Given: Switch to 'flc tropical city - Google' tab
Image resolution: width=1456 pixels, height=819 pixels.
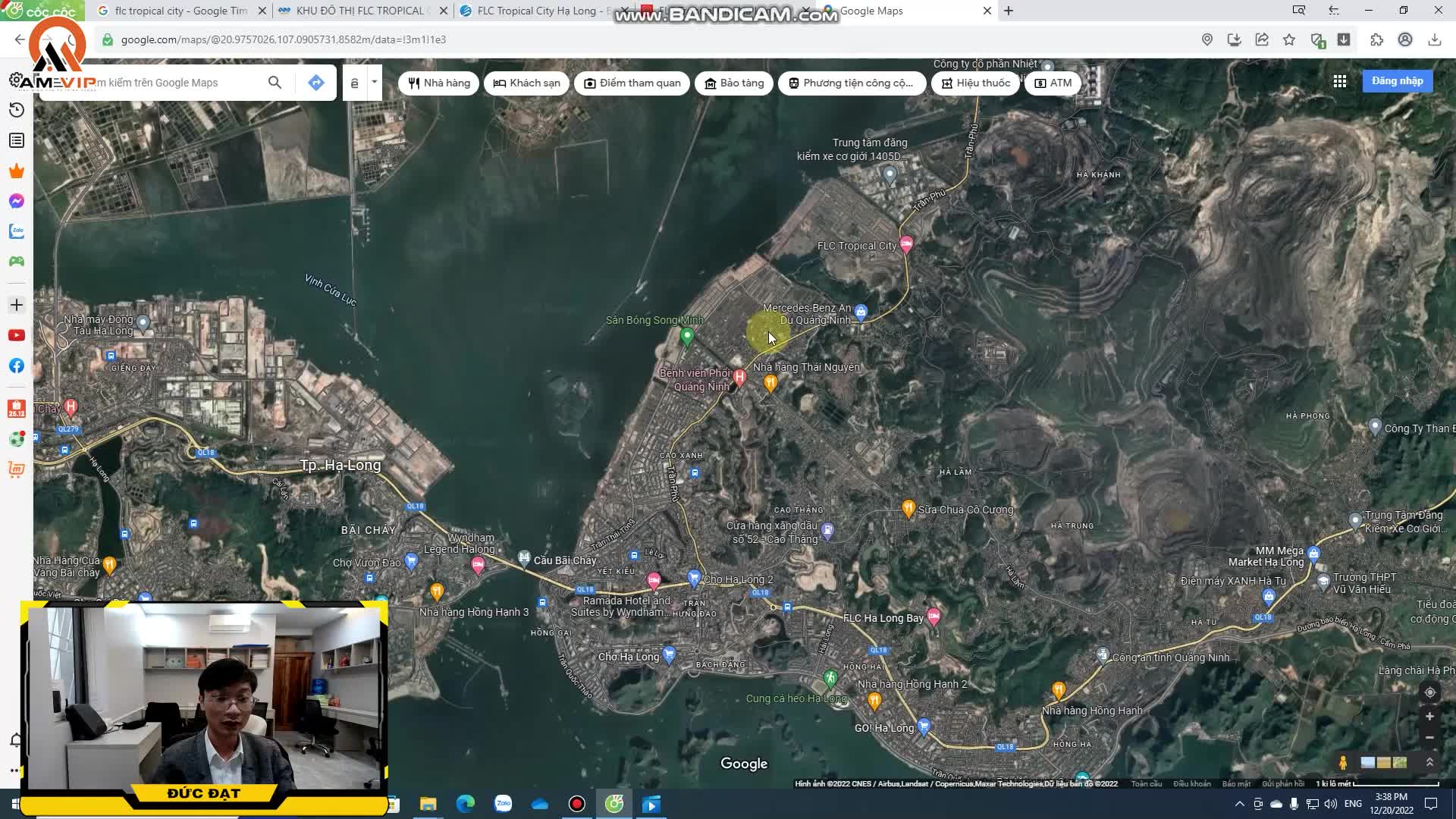Looking at the screenshot, I should click(x=180, y=11).
